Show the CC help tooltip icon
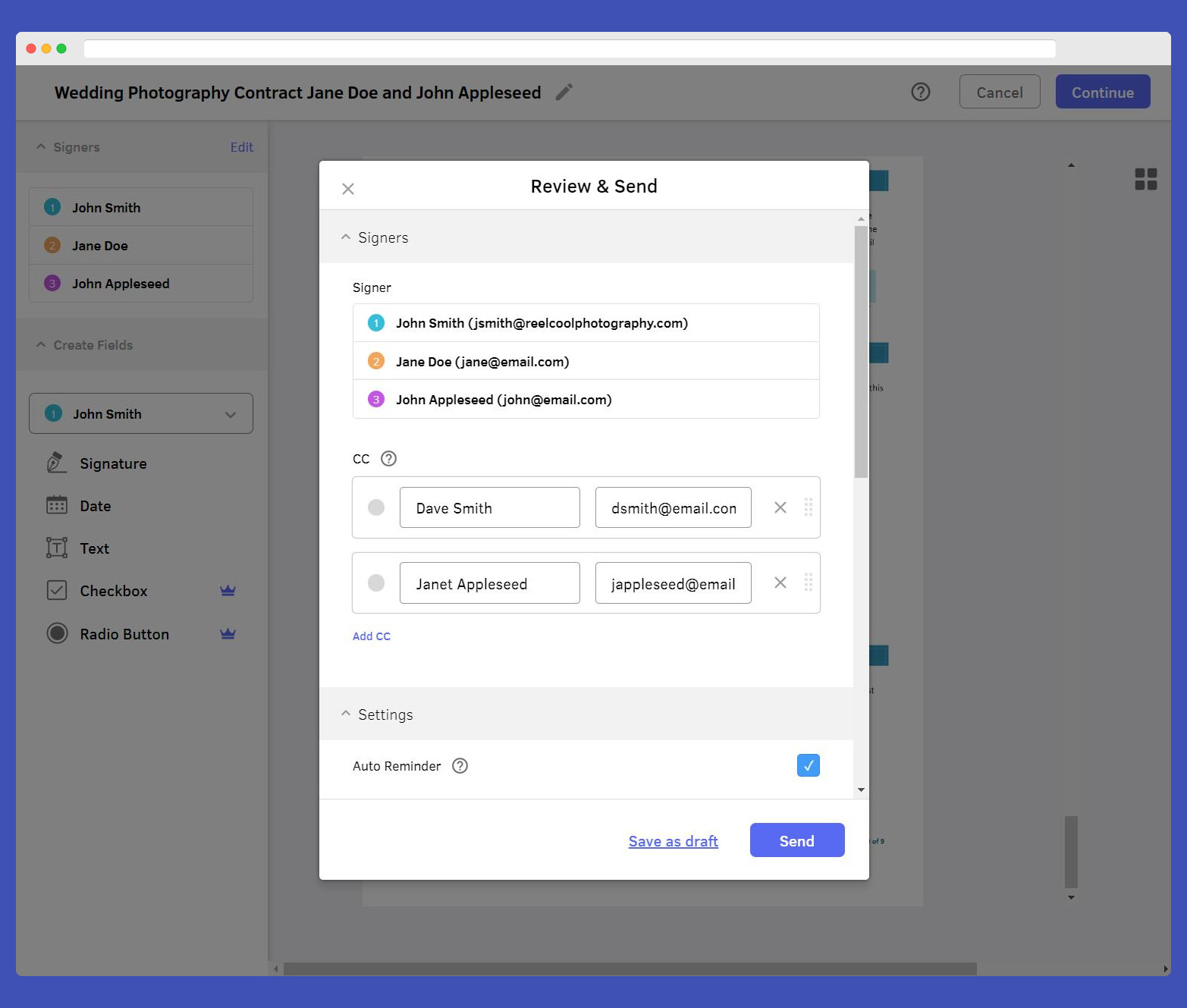The width and height of the screenshot is (1187, 1008). coord(388,459)
